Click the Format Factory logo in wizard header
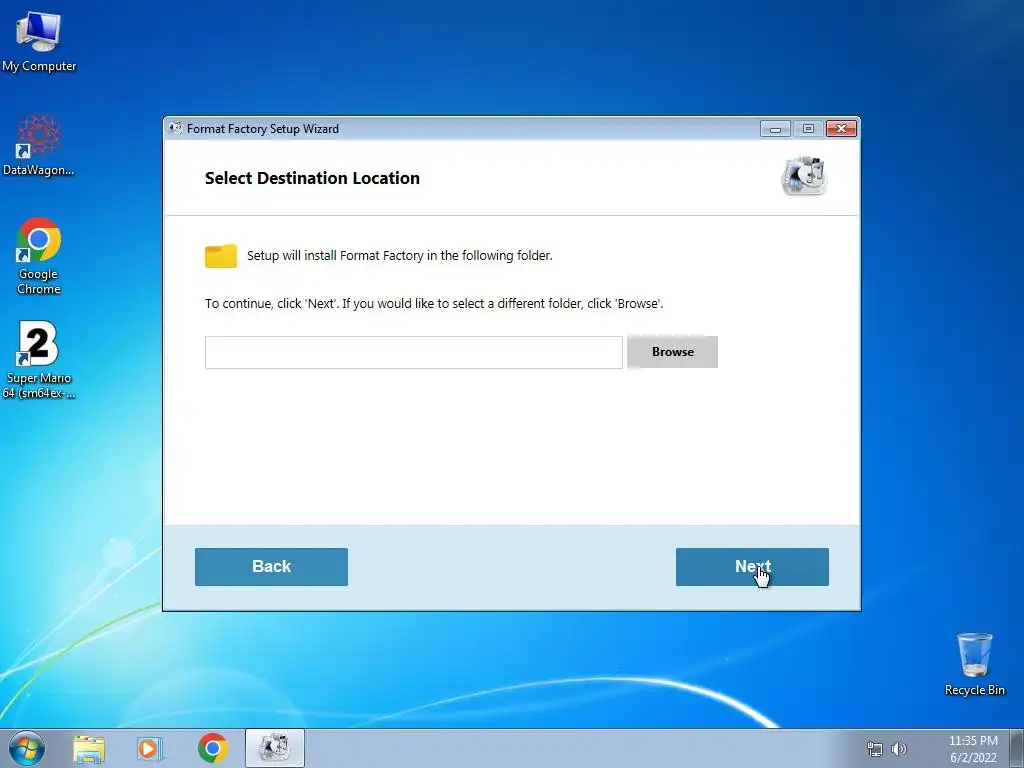Image resolution: width=1024 pixels, height=768 pixels. 804,176
